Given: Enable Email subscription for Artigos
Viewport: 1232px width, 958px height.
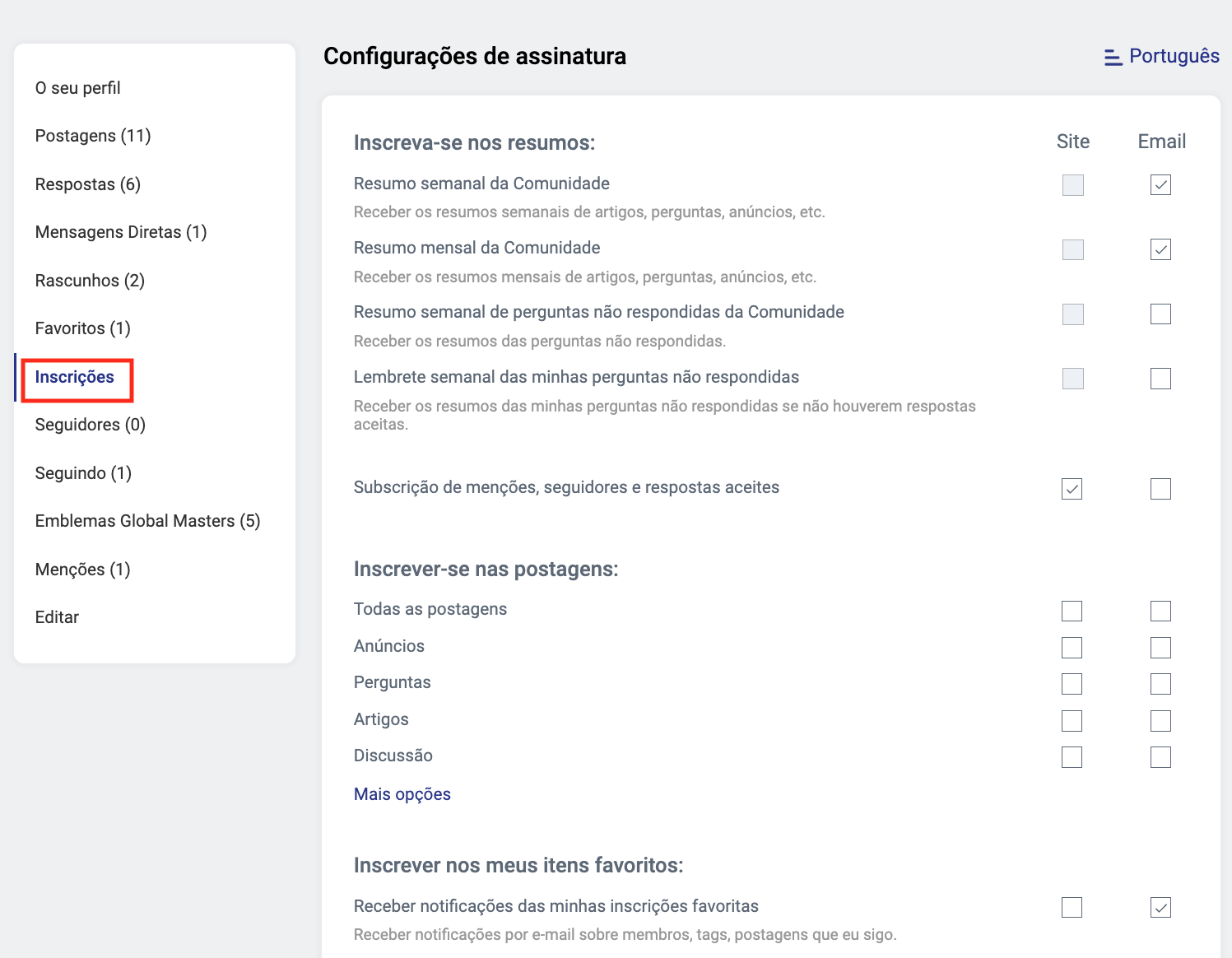Looking at the screenshot, I should click(1160, 721).
